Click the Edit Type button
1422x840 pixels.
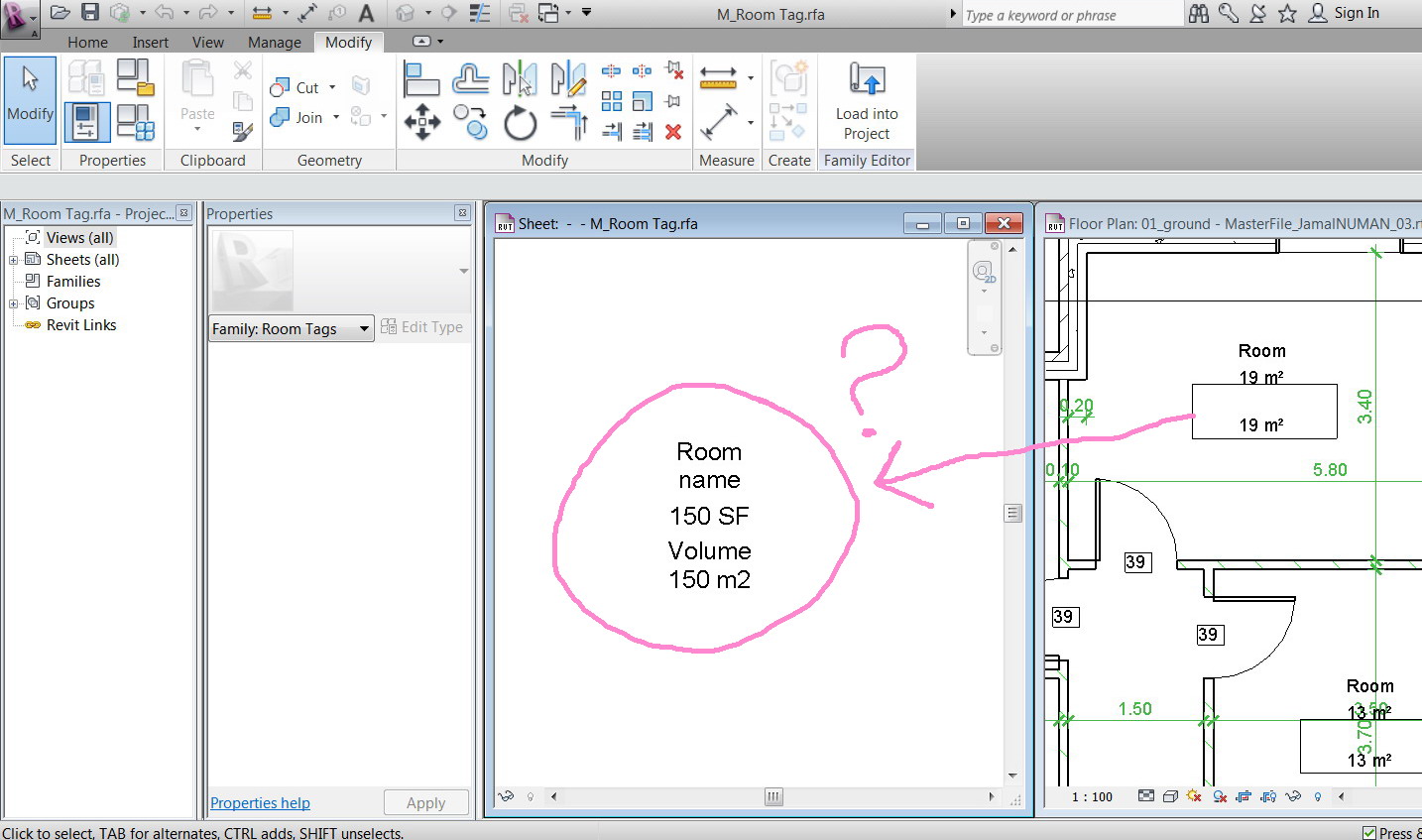[x=422, y=327]
